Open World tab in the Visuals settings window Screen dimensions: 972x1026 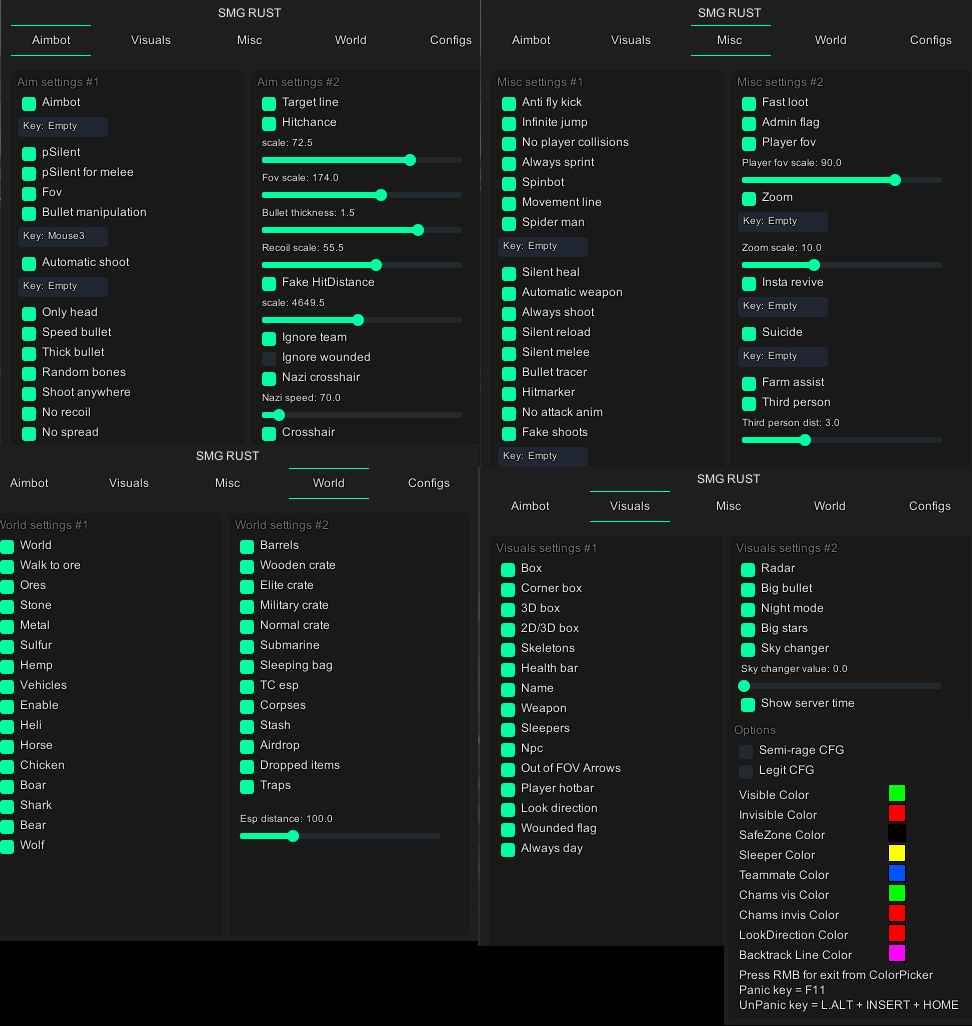829,506
